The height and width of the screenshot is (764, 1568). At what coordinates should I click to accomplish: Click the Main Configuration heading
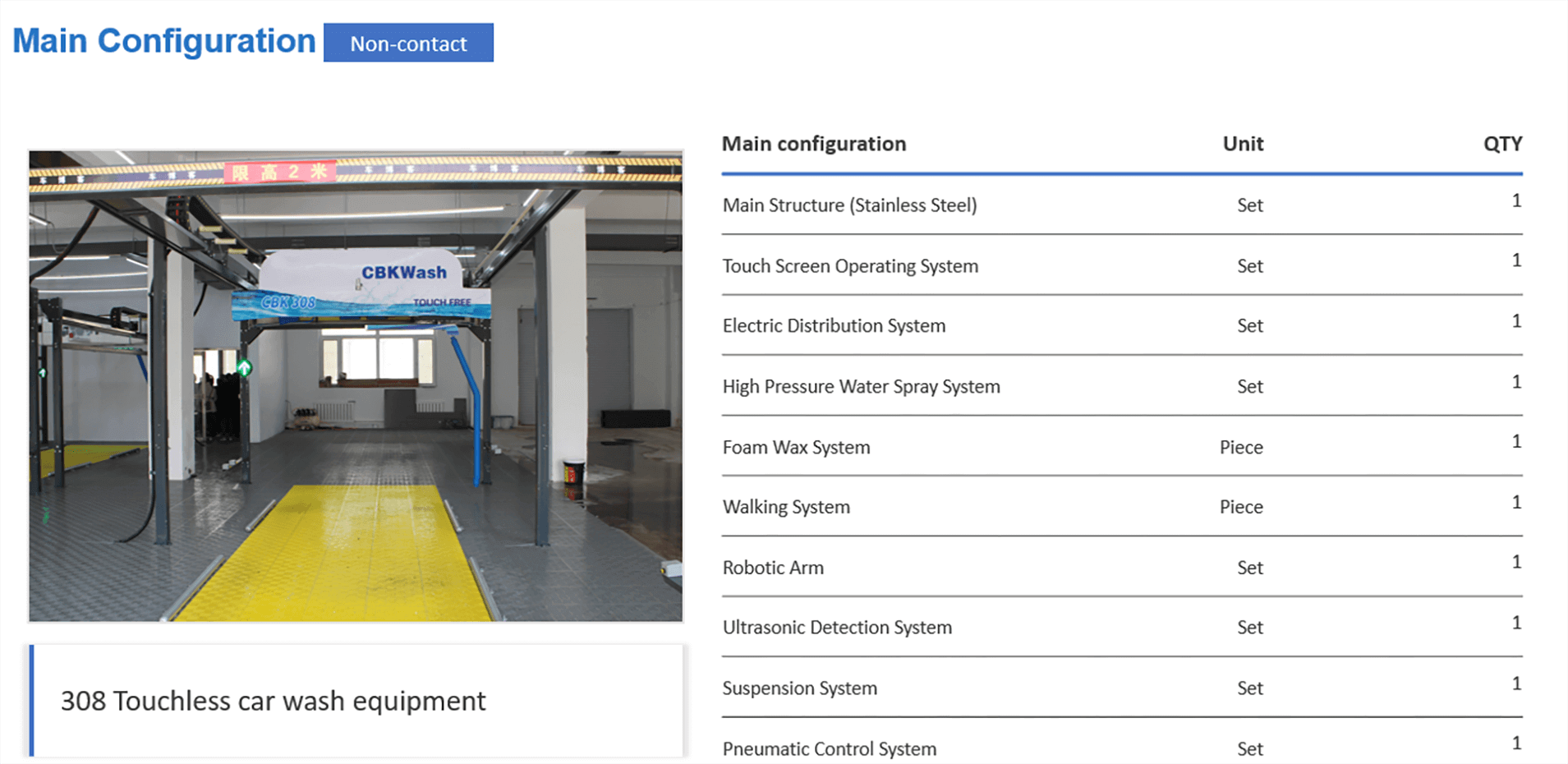164,41
